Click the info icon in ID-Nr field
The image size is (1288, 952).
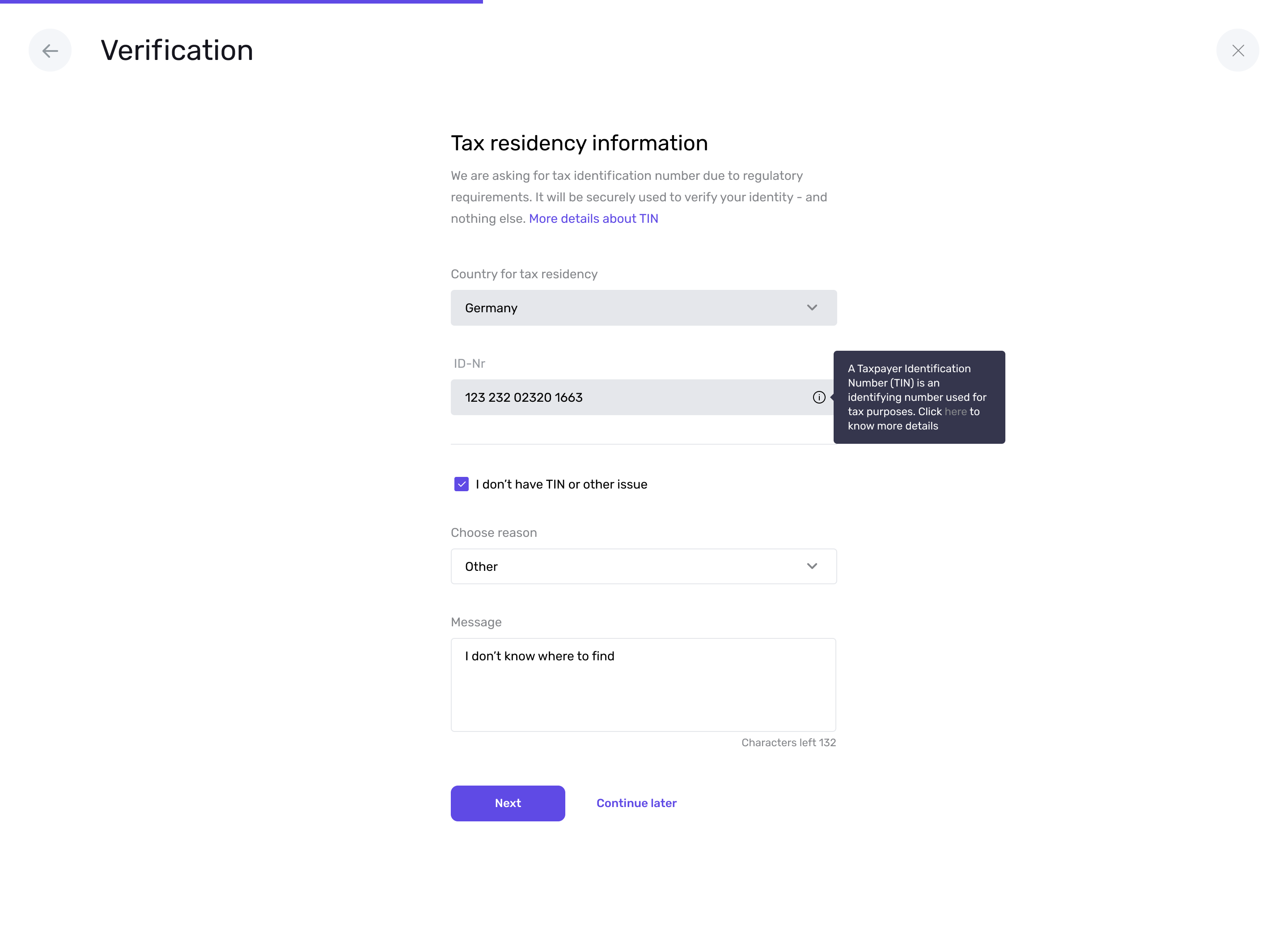click(x=818, y=397)
